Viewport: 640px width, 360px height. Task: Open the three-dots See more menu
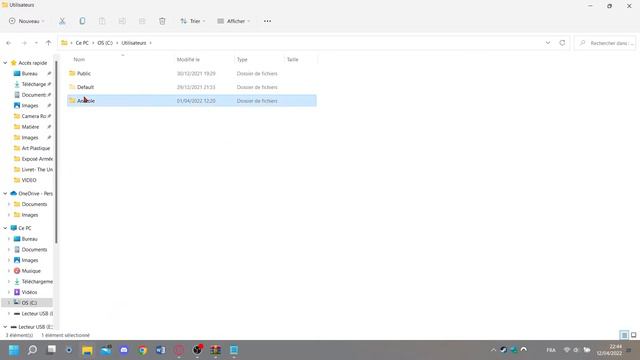pos(267,21)
